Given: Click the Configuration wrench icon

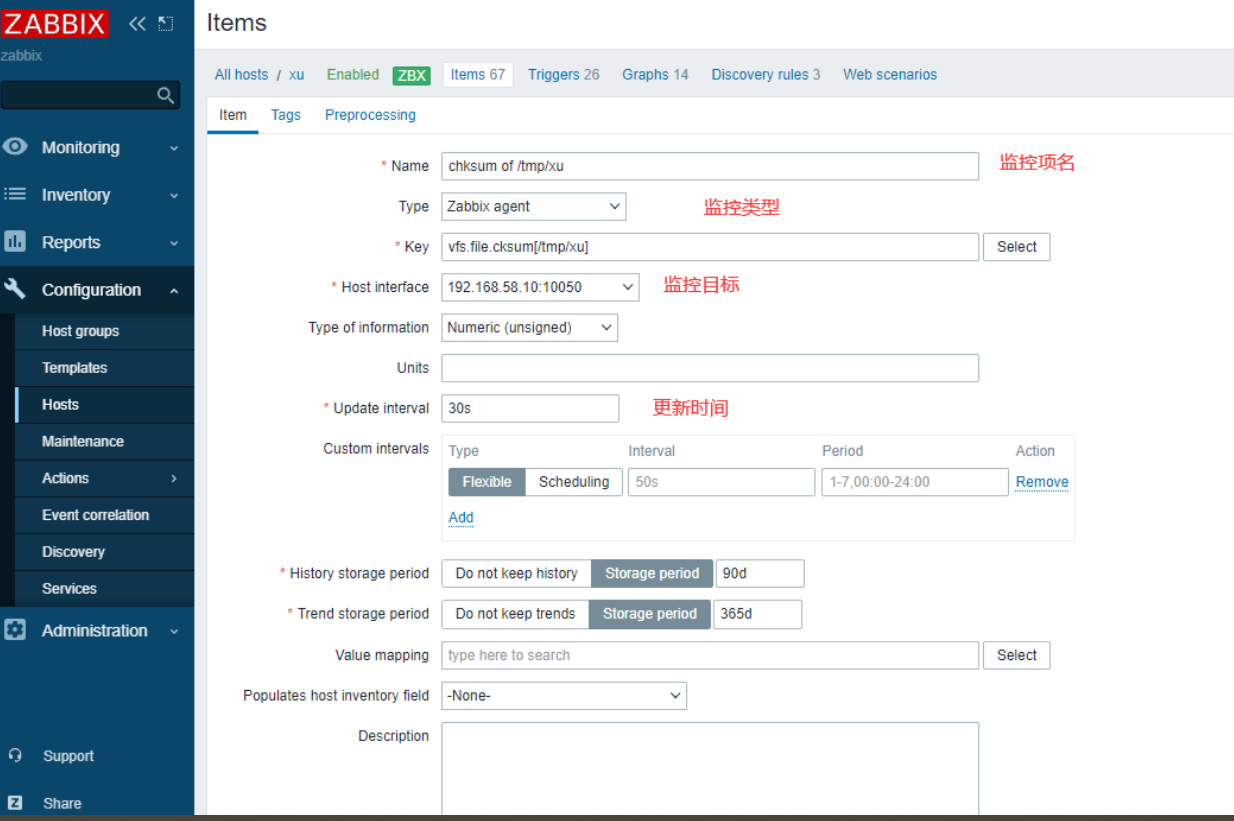Looking at the screenshot, I should pyautogui.click(x=15, y=289).
